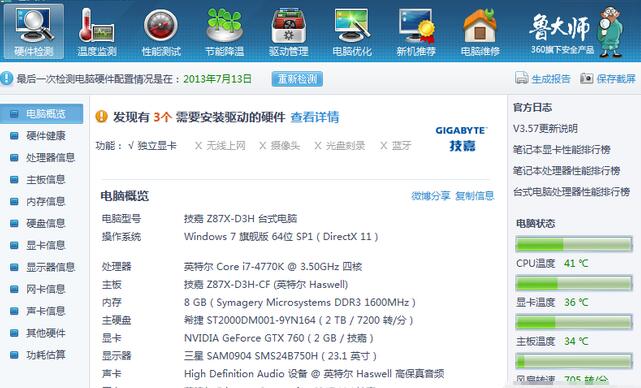641x388 pixels.
Task: Click the 生成报告 document icon
Action: 522,78
